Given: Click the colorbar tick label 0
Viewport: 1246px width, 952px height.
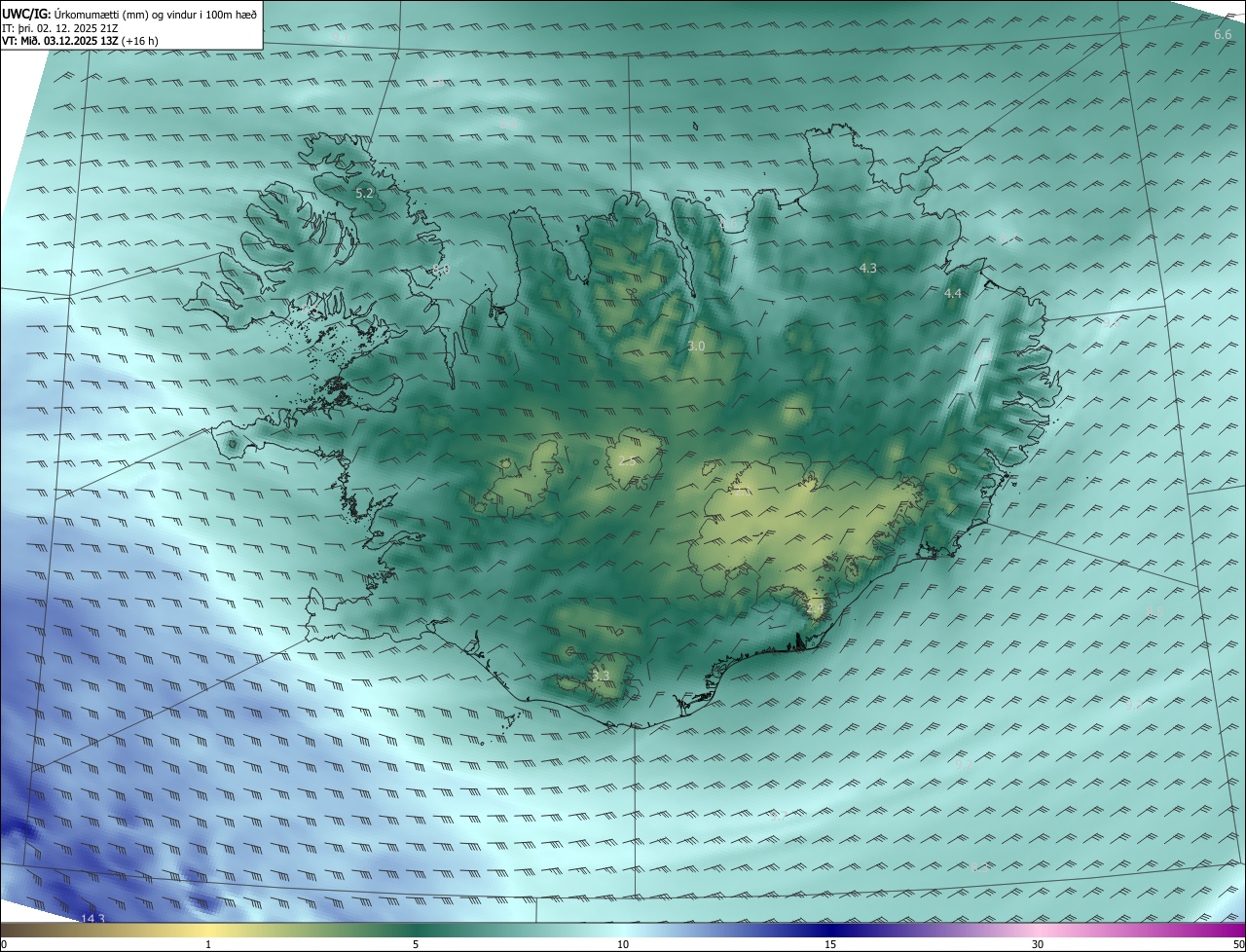Looking at the screenshot, I should [4, 944].
